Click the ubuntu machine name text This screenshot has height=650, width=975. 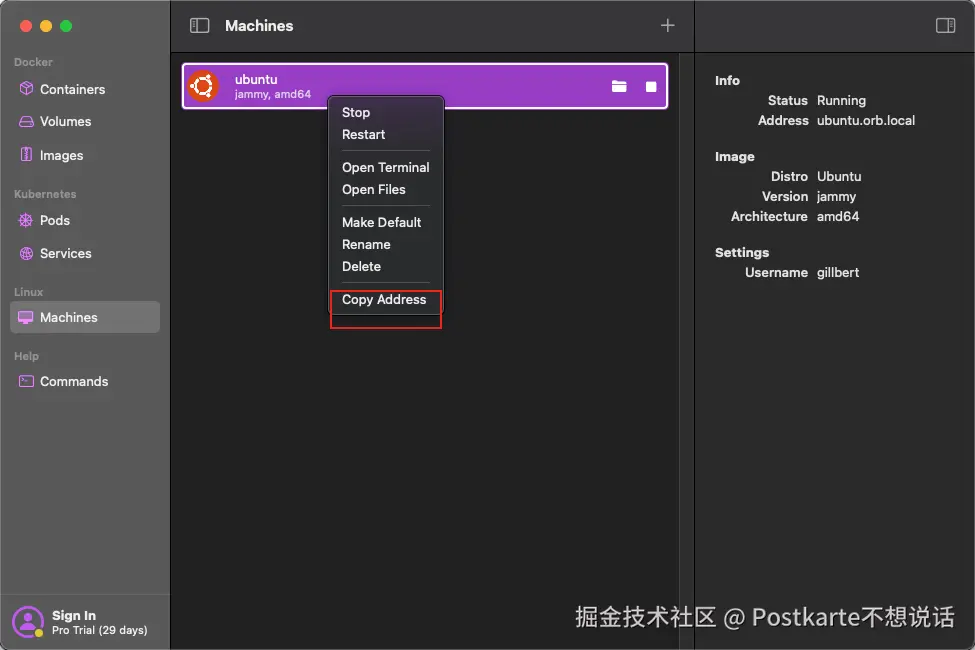click(256, 80)
